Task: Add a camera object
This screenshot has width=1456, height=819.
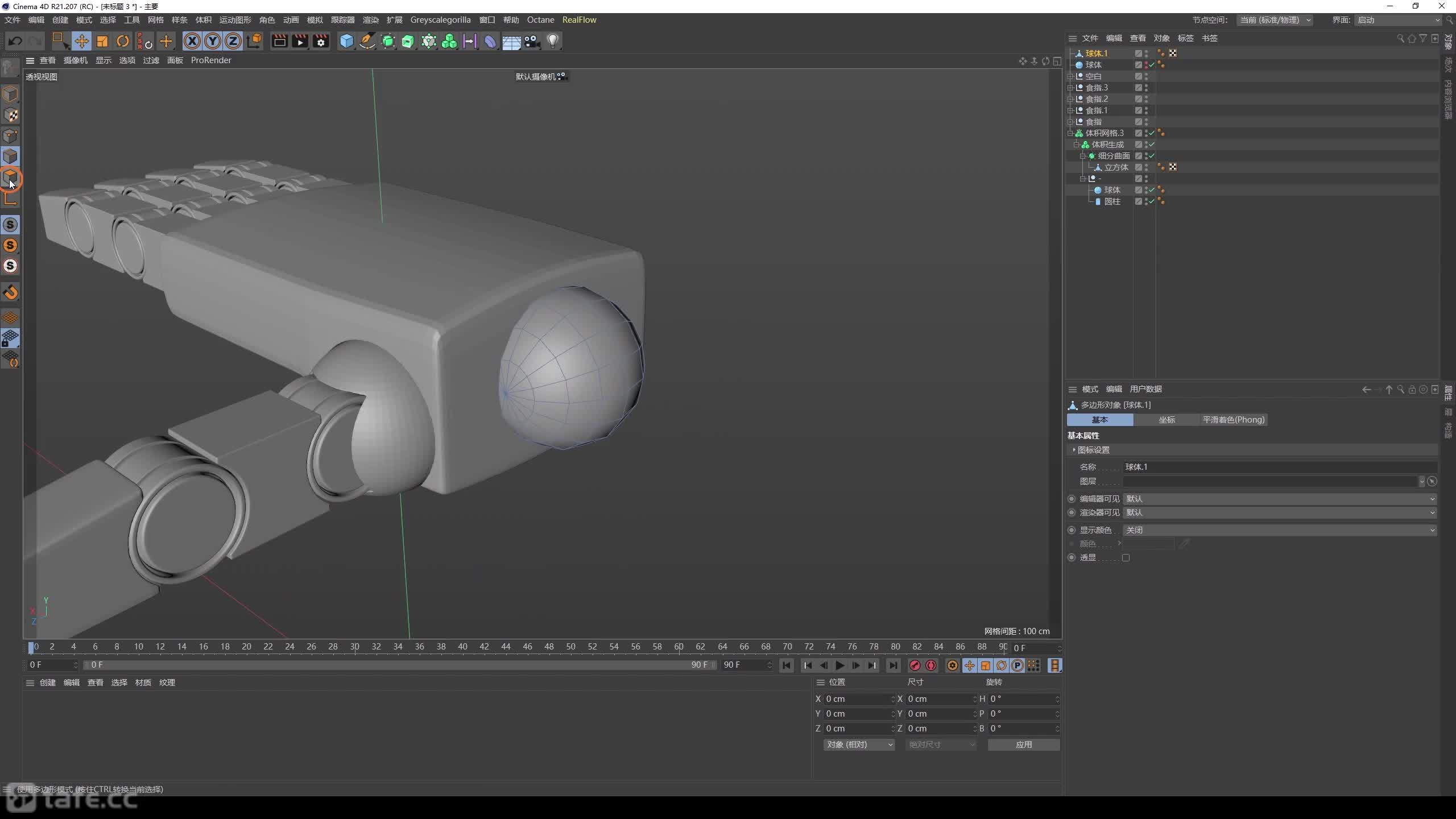Action: tap(532, 41)
